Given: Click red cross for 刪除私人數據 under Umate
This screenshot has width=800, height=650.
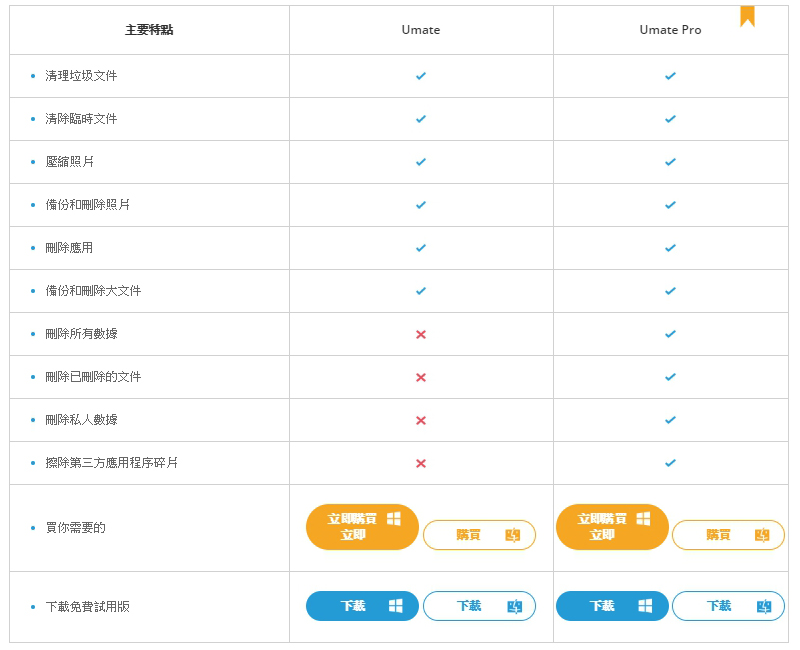Looking at the screenshot, I should [421, 420].
